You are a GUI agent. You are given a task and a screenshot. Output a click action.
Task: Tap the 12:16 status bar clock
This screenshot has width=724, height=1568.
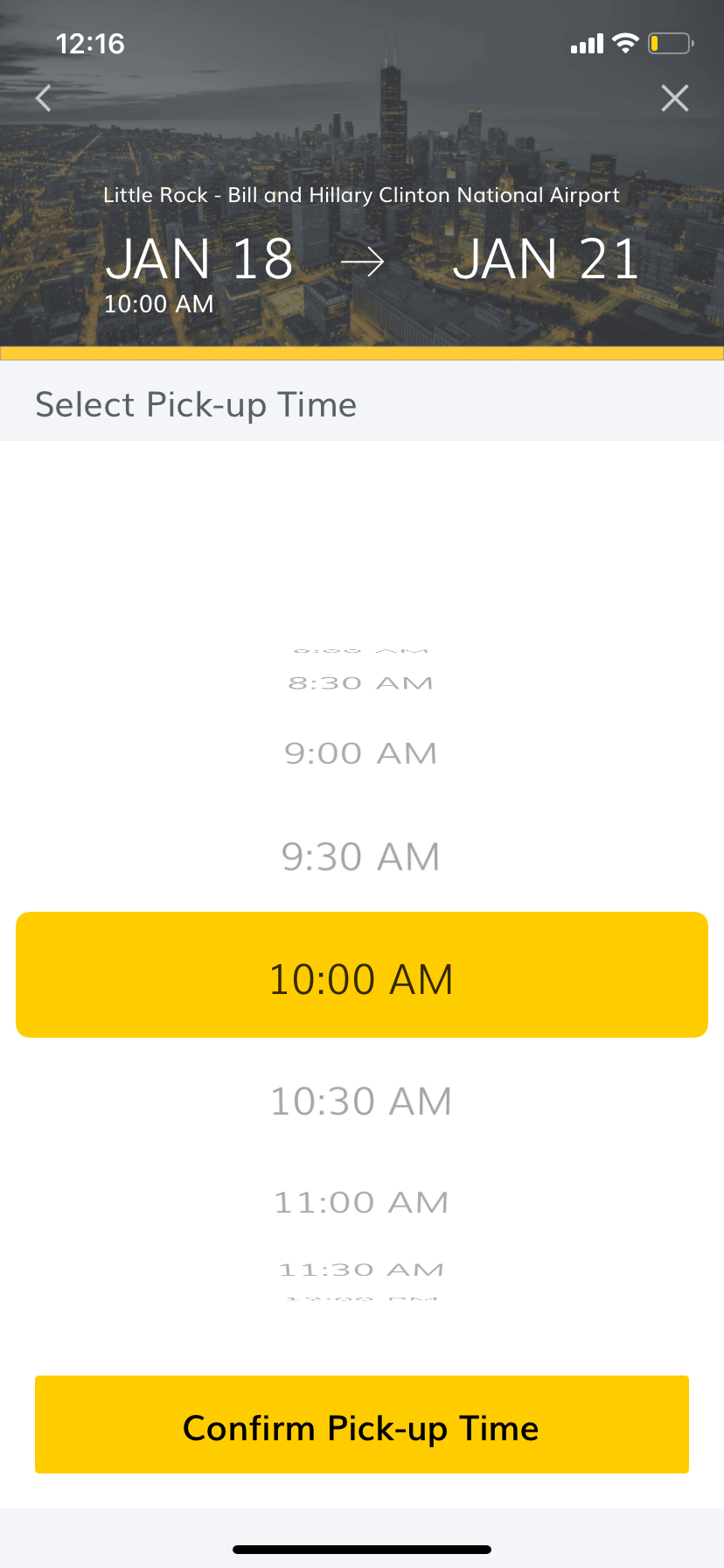click(90, 44)
